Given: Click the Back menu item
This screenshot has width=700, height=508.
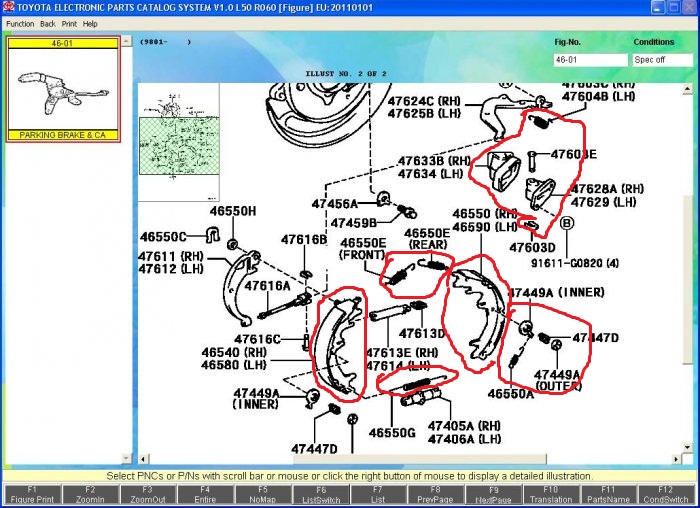Looking at the screenshot, I should [47, 23].
